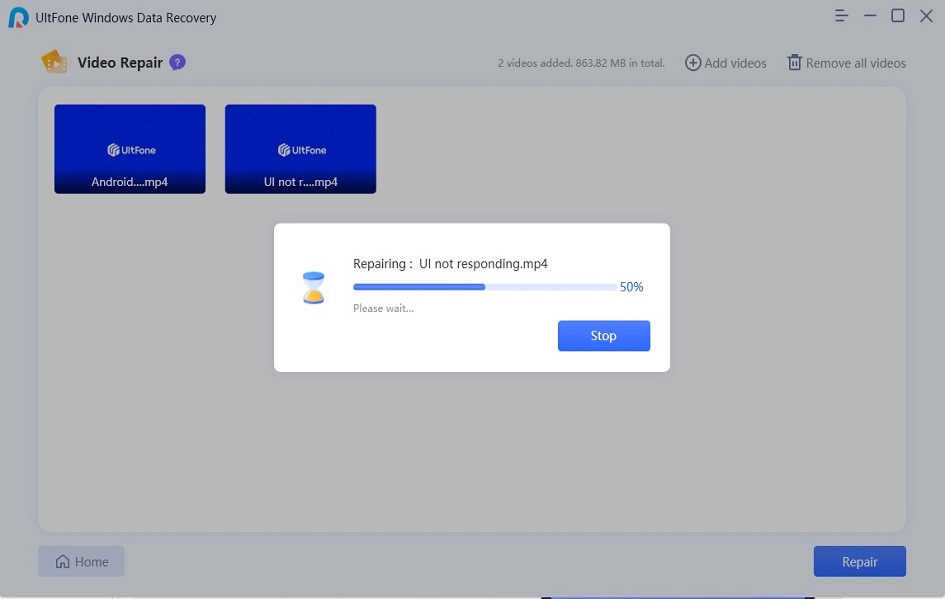Click the 'Repairing : UI not responding.mp4' text
The height and width of the screenshot is (599, 945).
coord(450,264)
